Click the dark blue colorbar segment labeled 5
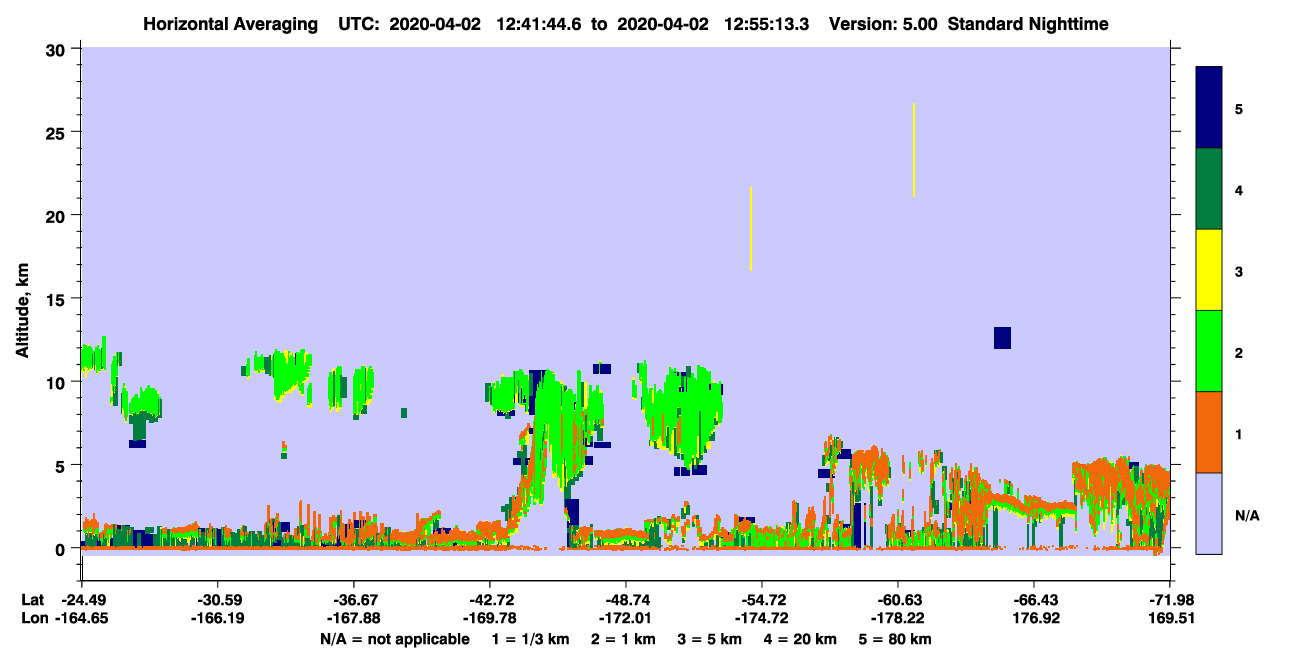The image size is (1300, 667). point(1209,108)
